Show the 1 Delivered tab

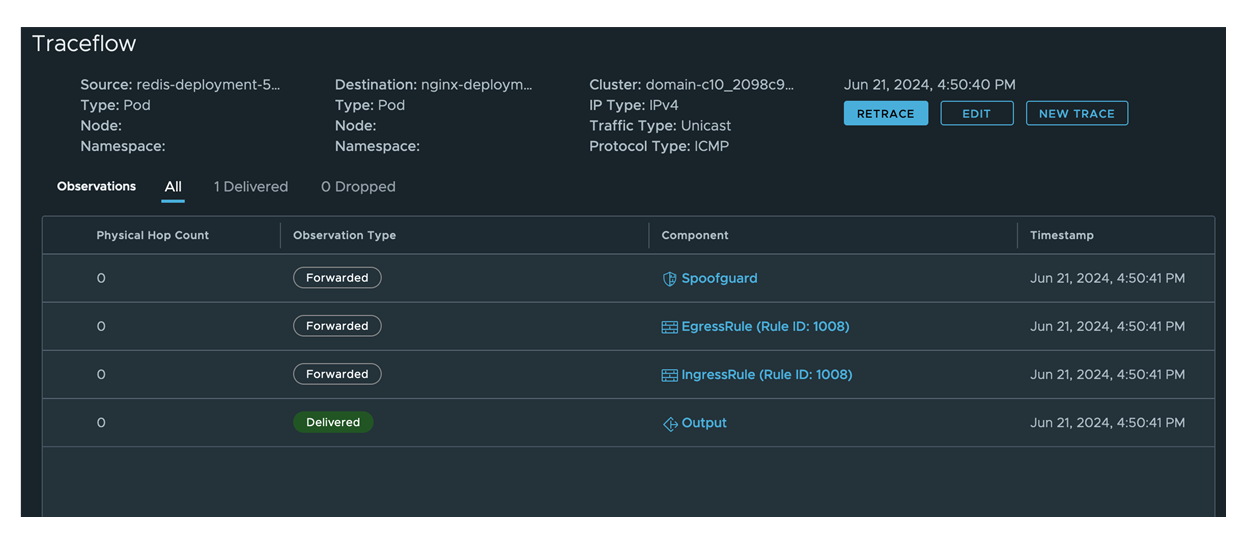pos(251,187)
